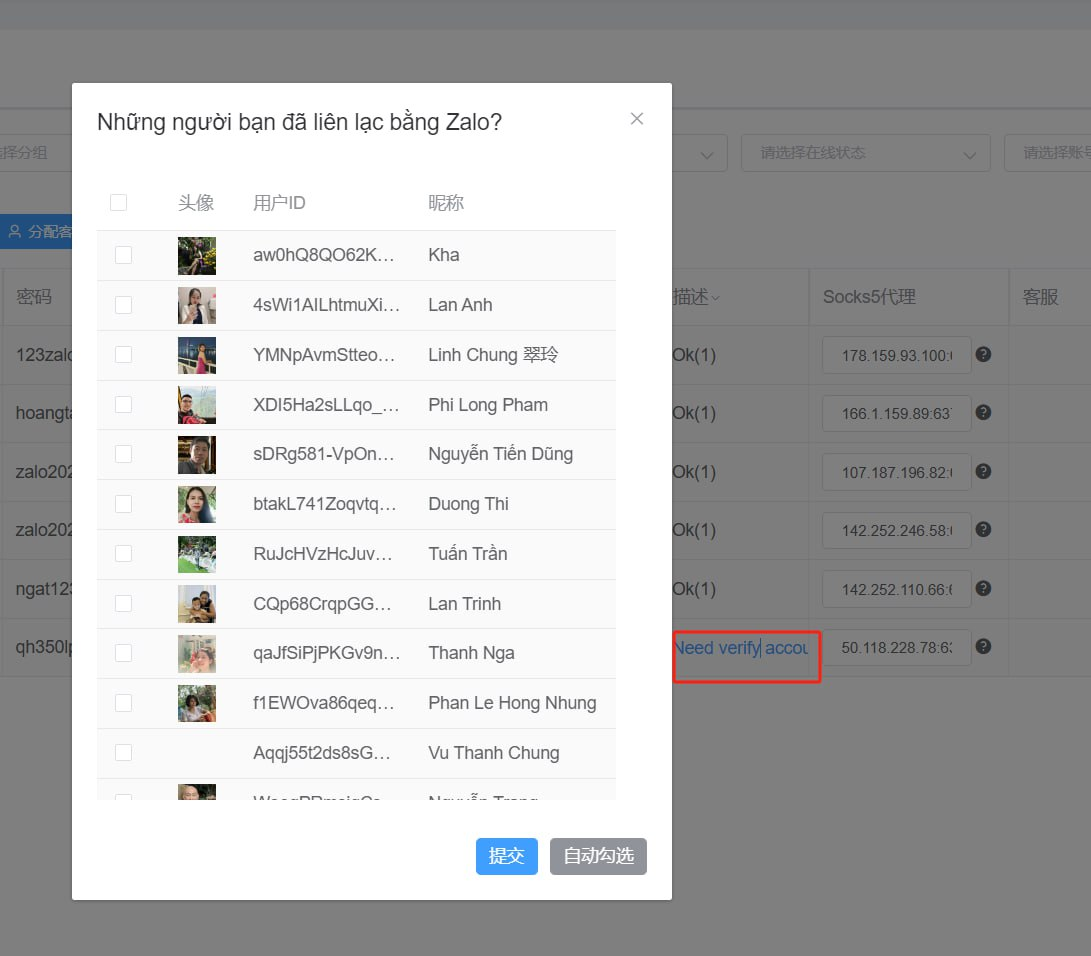Click help icon beside proxy 142.252.110.66

(983, 588)
